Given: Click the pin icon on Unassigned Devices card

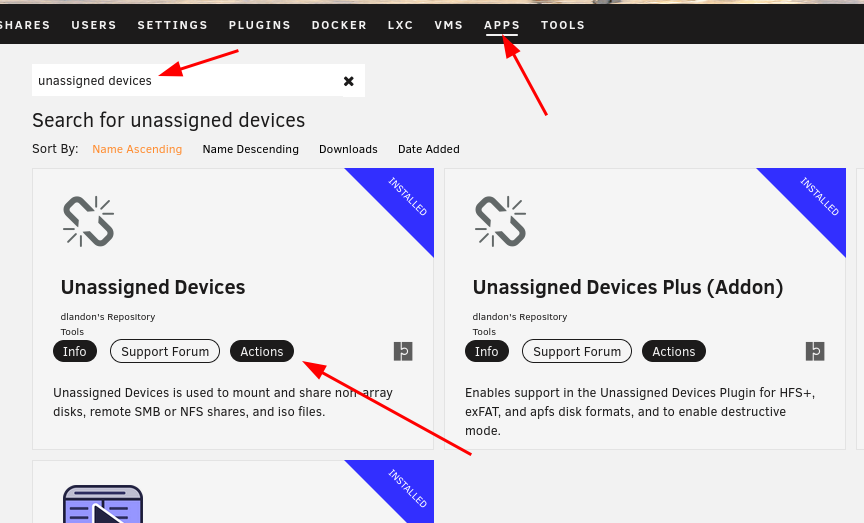Looking at the screenshot, I should [x=403, y=351].
